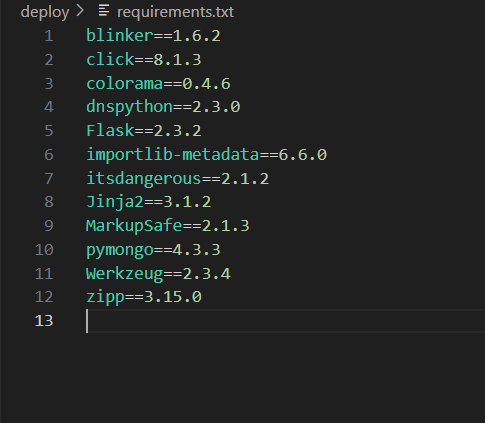The width and height of the screenshot is (485, 423).
Task: Place cursor on Flask==2.3.2 line
Action: pos(144,131)
